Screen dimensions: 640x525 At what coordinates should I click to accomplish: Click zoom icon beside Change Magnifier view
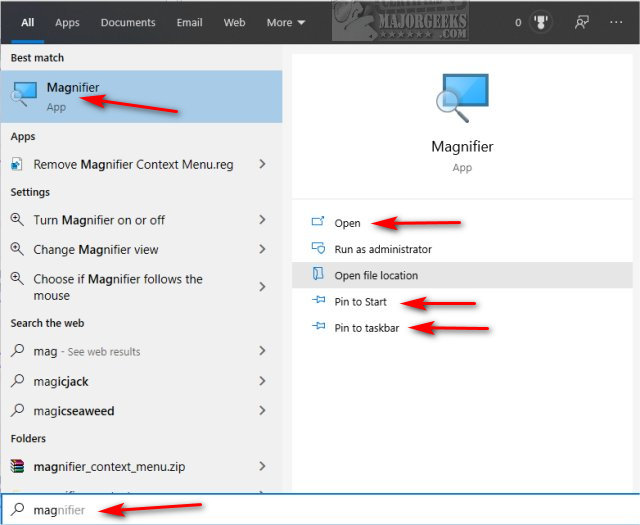coord(17,249)
